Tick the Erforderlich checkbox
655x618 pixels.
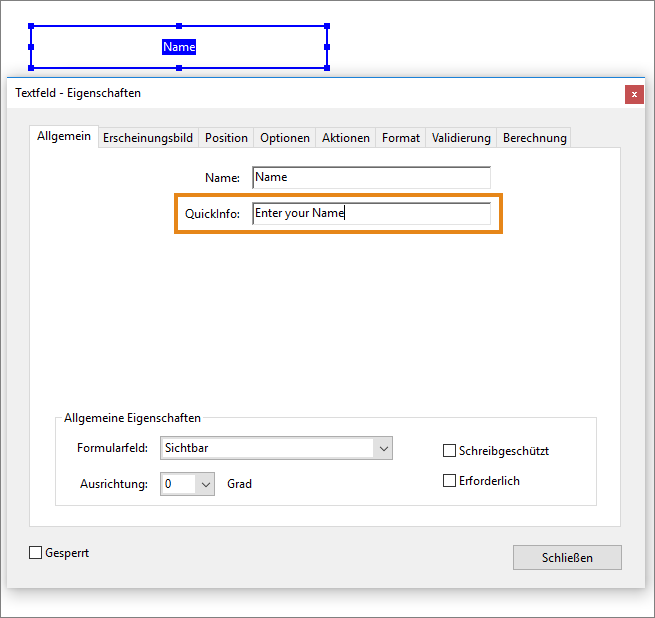[x=450, y=481]
